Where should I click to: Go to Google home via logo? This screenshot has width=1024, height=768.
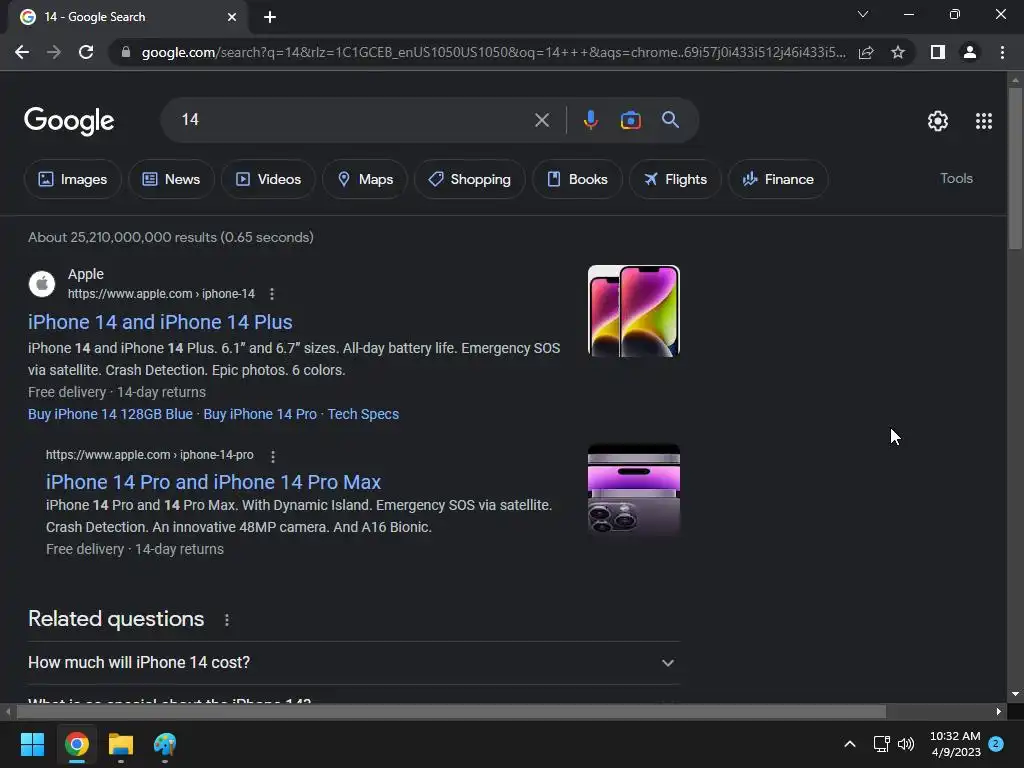[69, 121]
